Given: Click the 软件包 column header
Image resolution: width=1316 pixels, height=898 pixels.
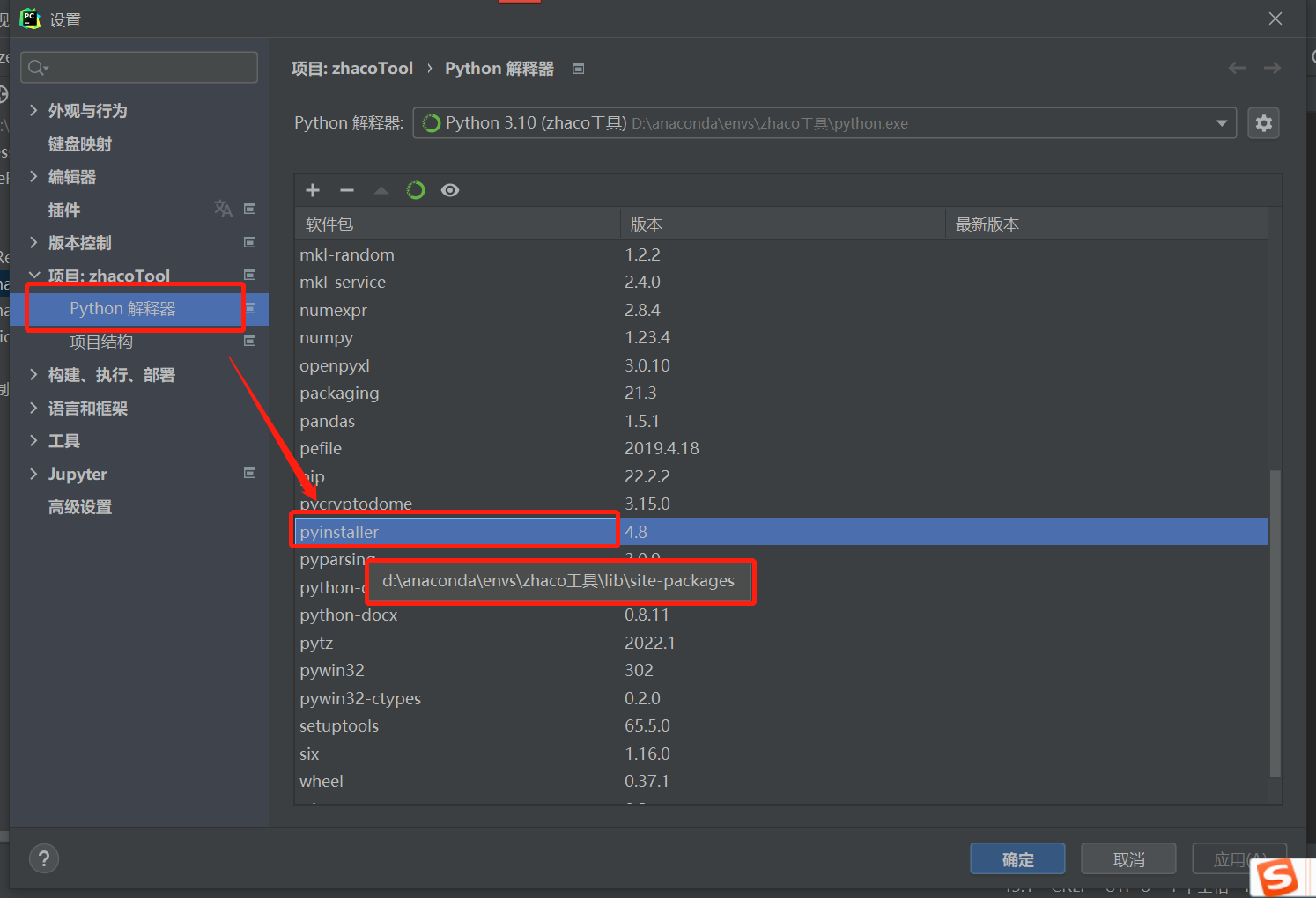Looking at the screenshot, I should point(458,224).
